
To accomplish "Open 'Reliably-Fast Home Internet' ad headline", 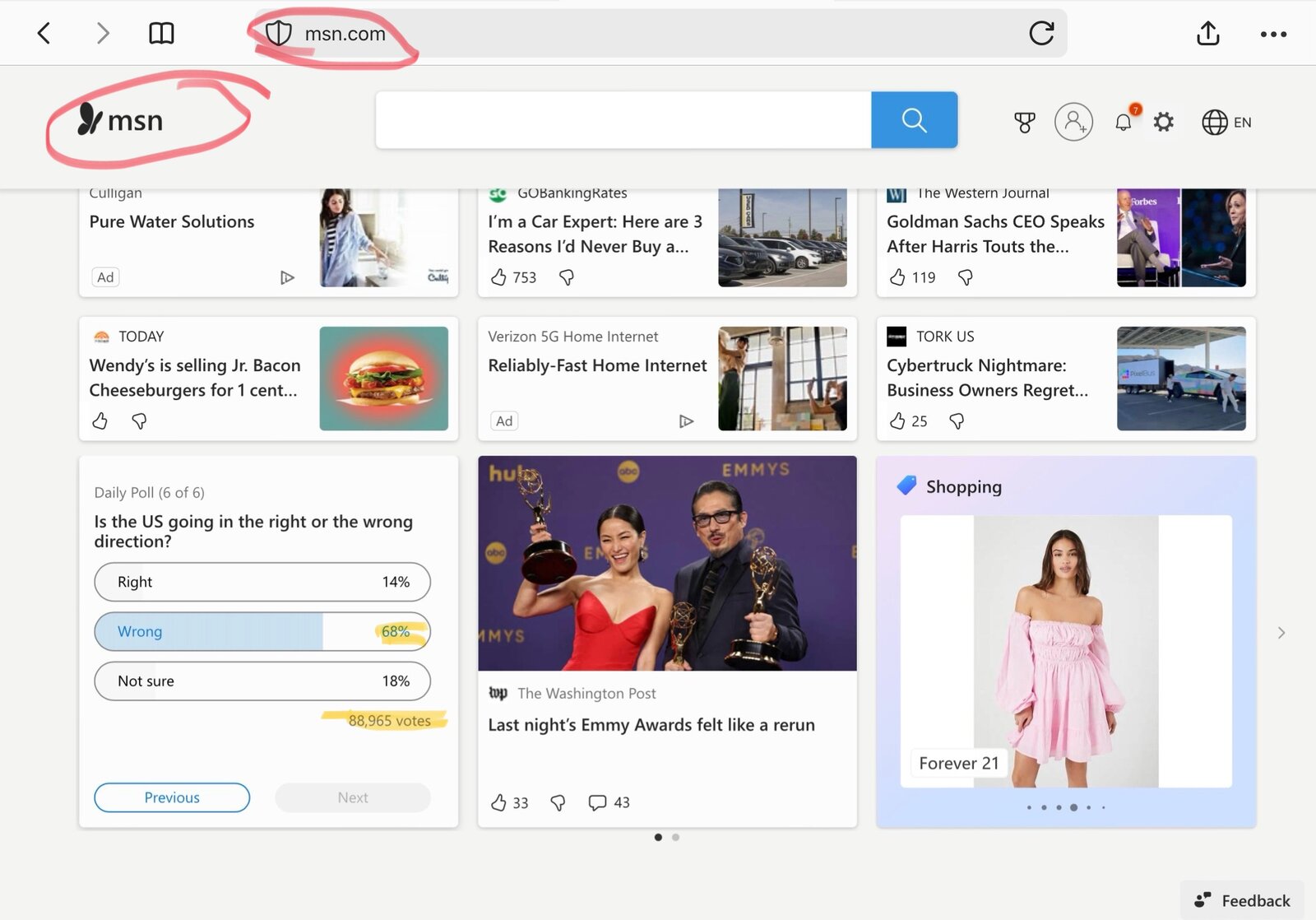I will (597, 365).
